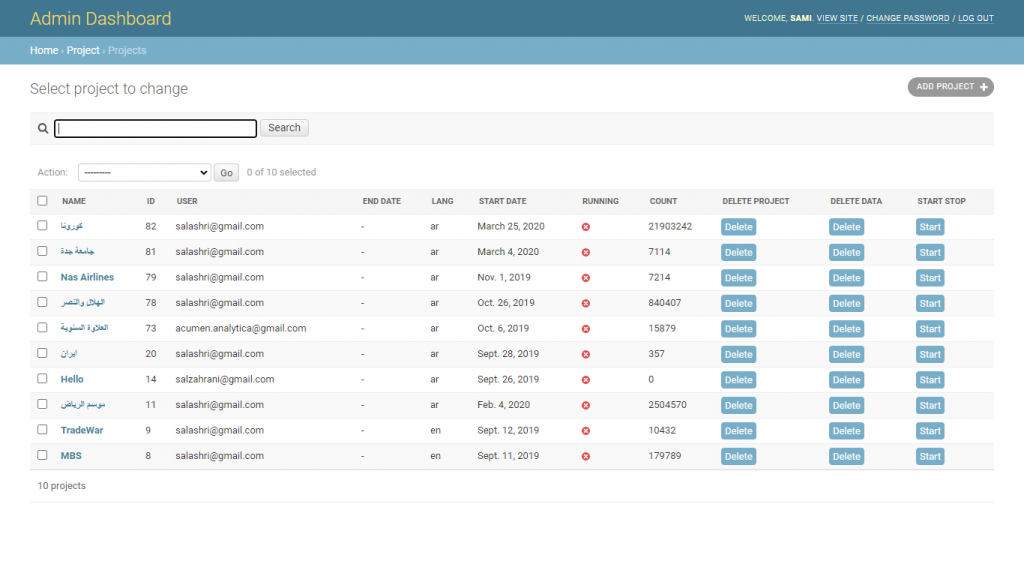Delete data for the Hello row

(x=846, y=379)
